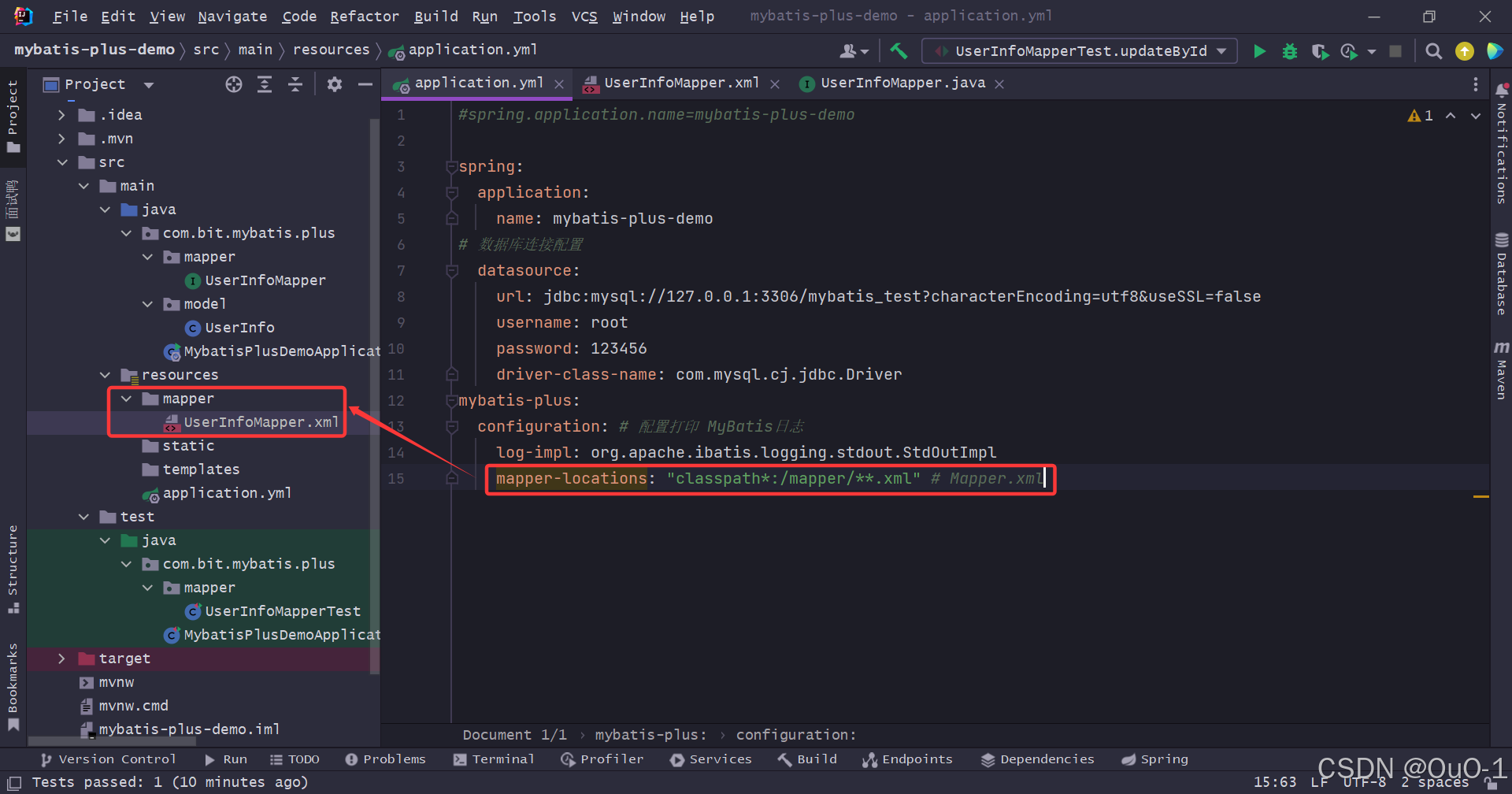The image size is (1512, 794).
Task: Open the VCS menu
Action: [x=584, y=17]
